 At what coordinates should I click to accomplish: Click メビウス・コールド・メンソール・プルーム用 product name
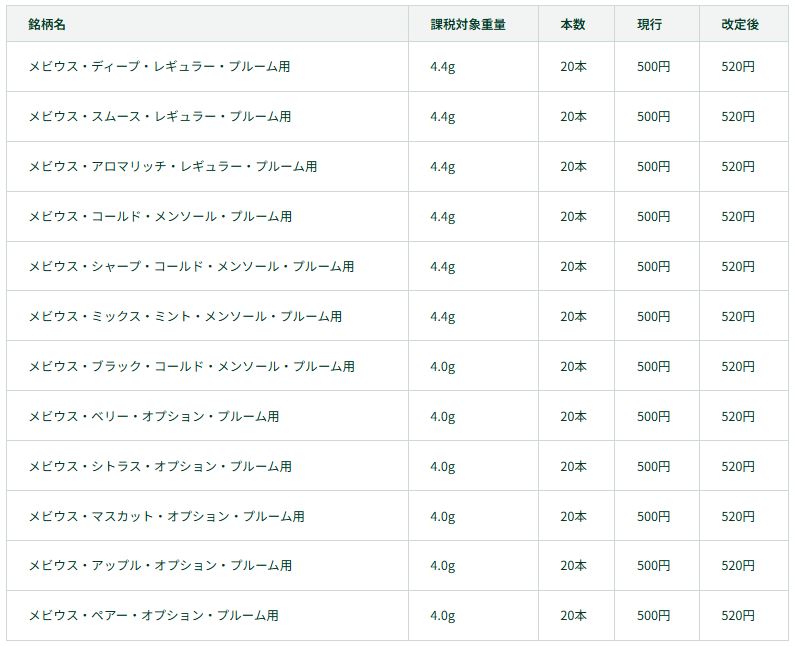pos(159,217)
